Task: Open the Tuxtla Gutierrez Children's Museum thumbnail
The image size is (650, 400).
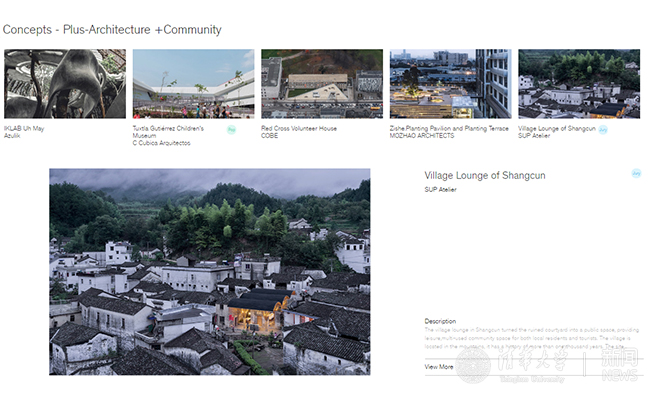Action: tap(193, 84)
